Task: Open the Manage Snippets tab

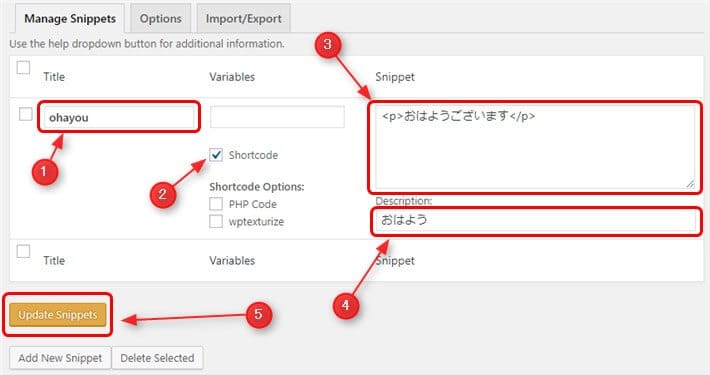Action: coord(70,19)
